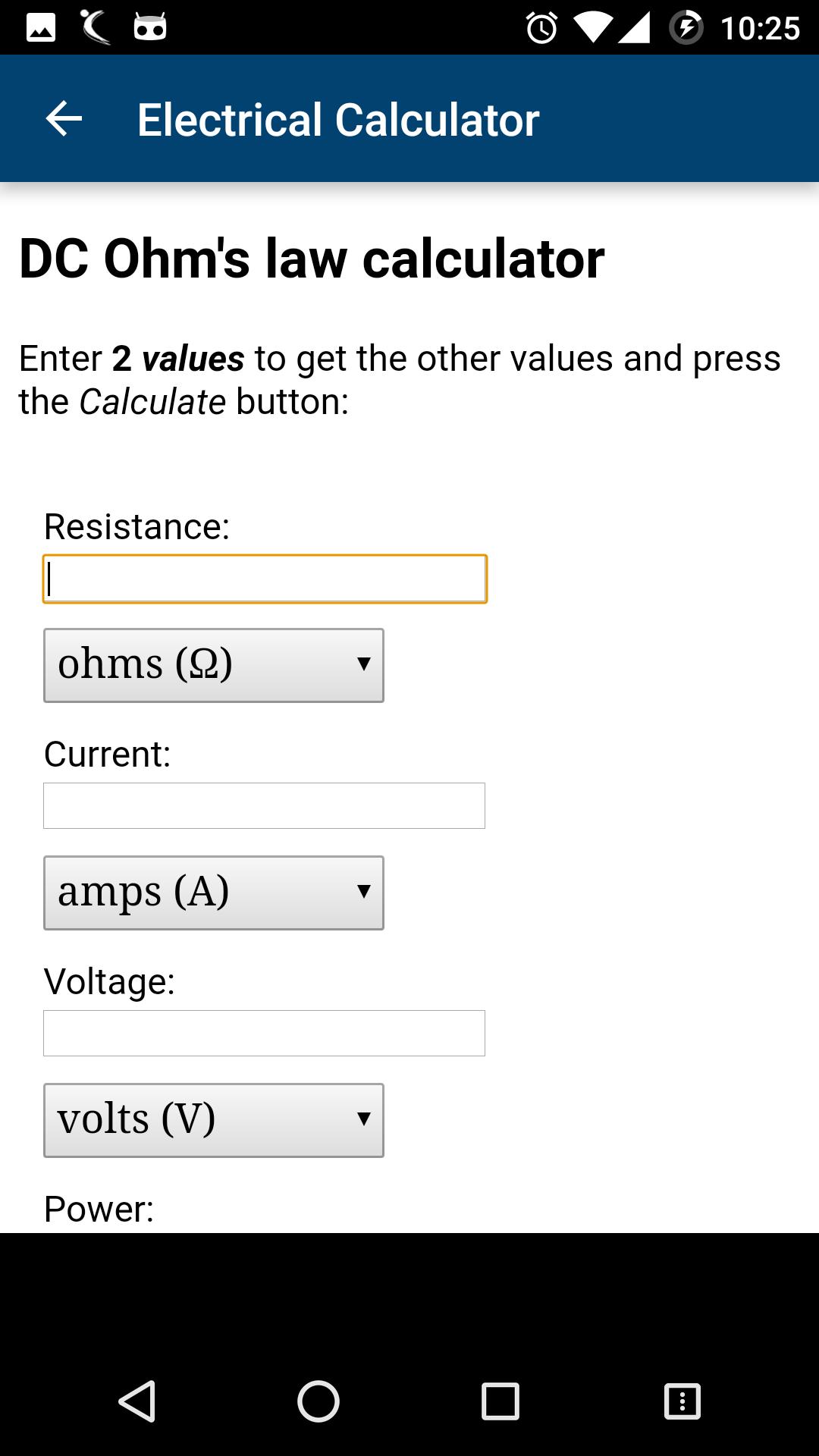The width and height of the screenshot is (819, 1456).
Task: Tap the Android robot face notification icon
Action: click(150, 28)
